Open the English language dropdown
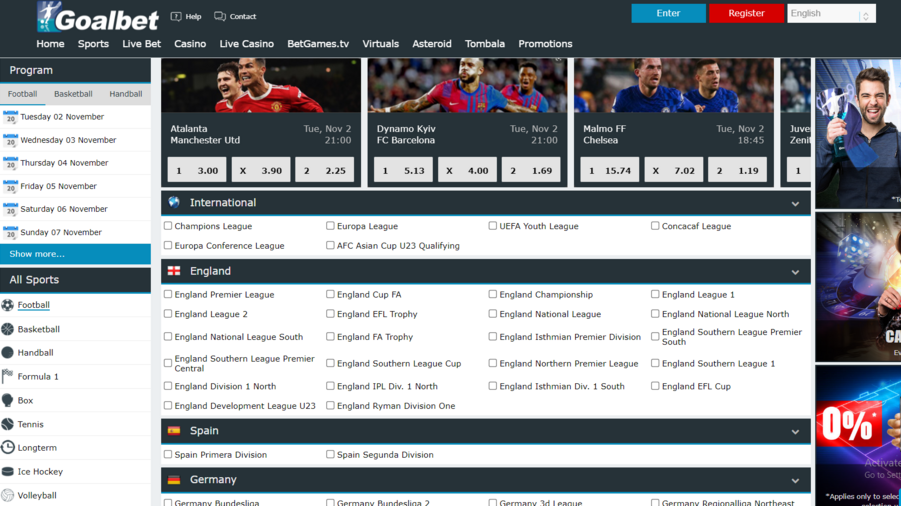Screen dimensions: 901x506 [831, 14]
